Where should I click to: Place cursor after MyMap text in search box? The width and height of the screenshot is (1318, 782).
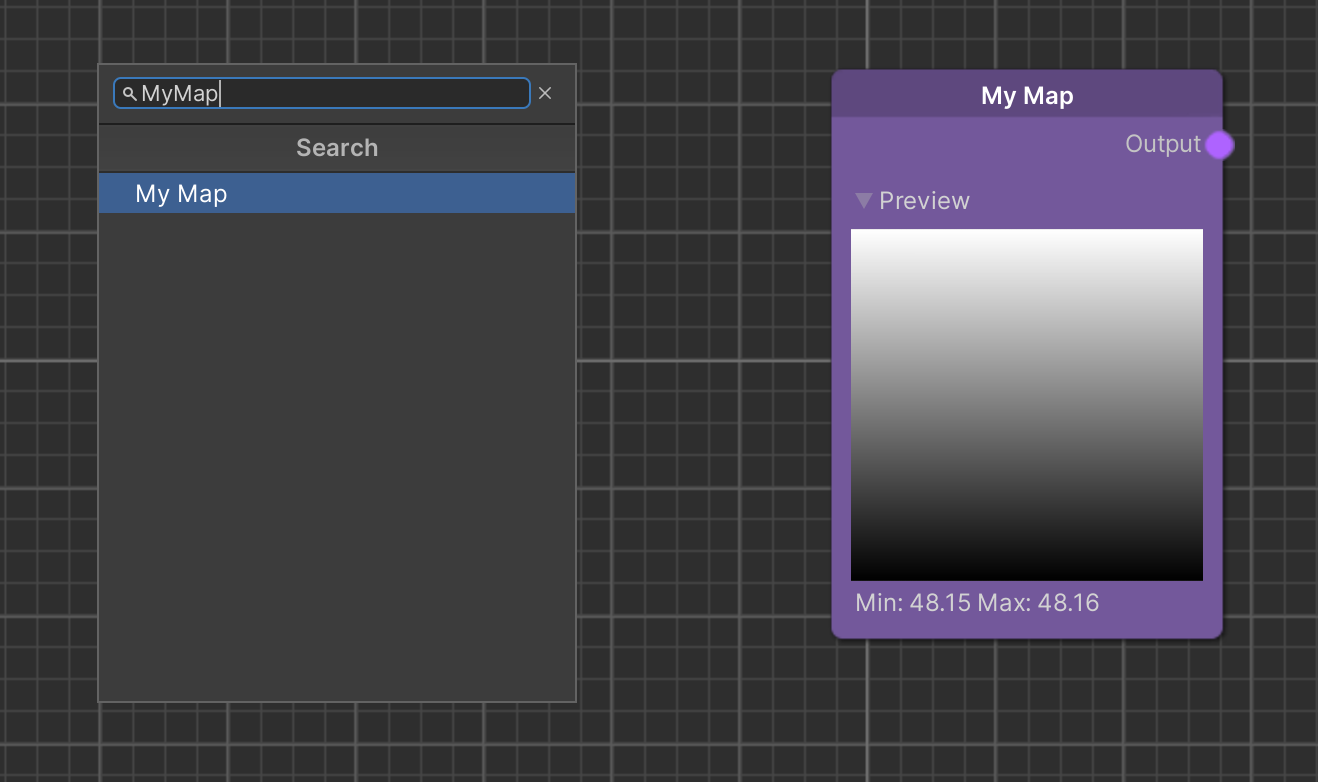click(x=221, y=94)
